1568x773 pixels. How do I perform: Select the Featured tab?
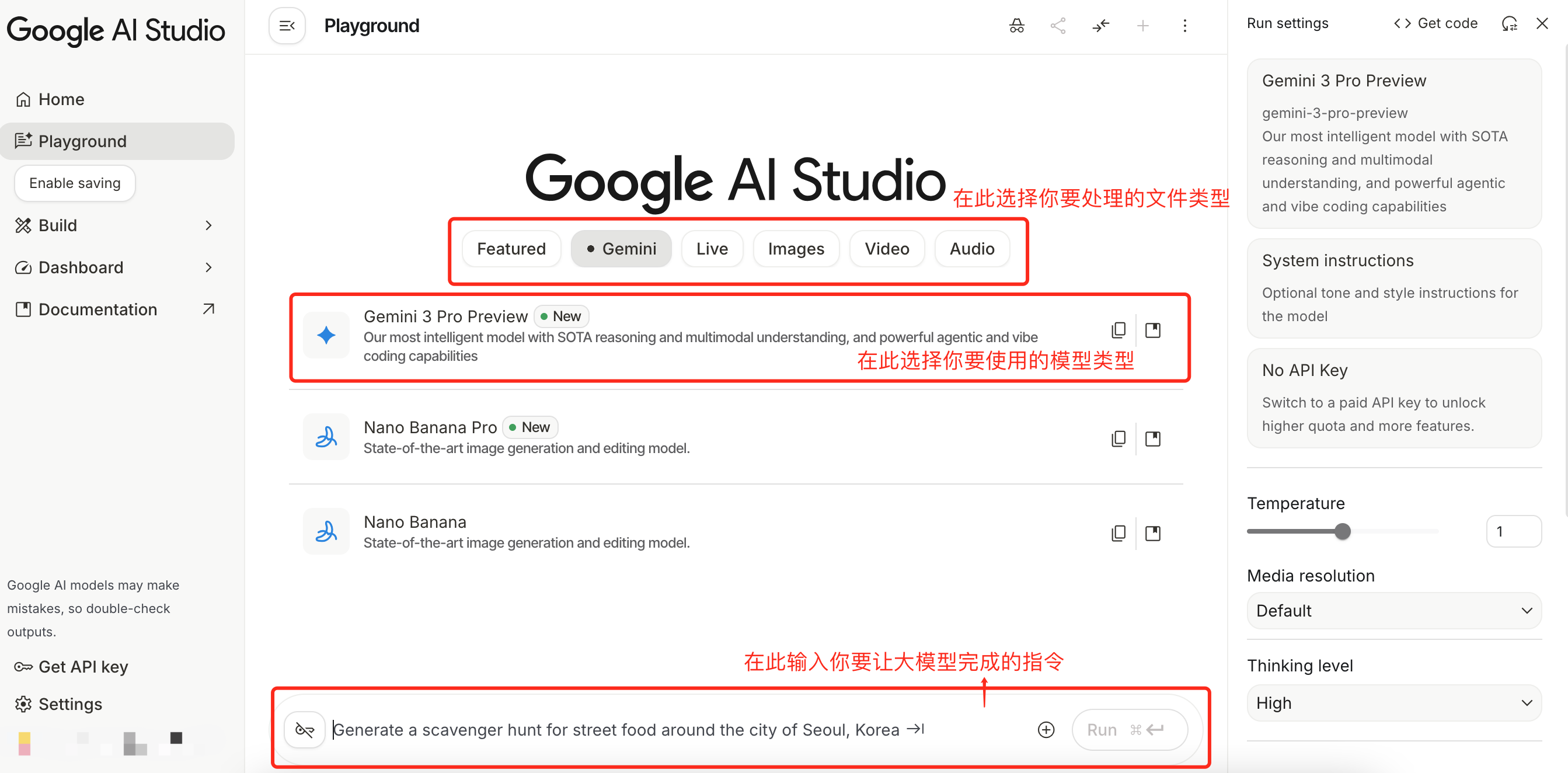coord(511,249)
